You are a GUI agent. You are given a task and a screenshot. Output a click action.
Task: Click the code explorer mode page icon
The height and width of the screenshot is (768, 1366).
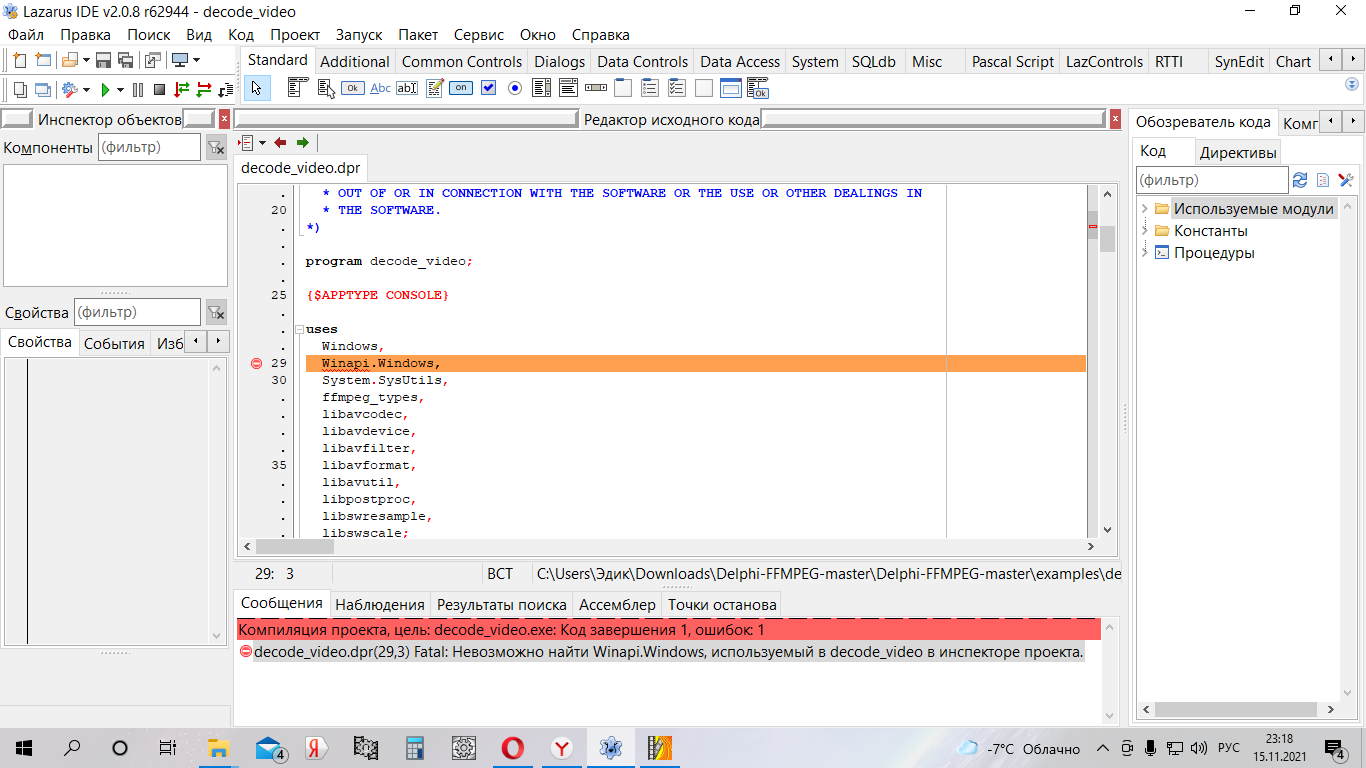tap(1323, 180)
